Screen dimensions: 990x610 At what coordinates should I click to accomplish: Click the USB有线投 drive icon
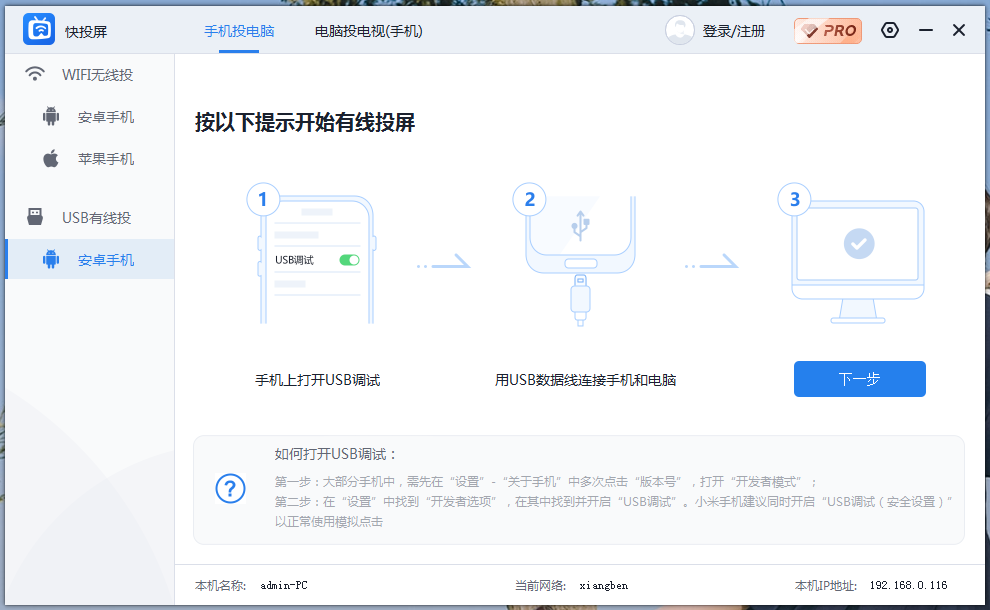tap(35, 217)
